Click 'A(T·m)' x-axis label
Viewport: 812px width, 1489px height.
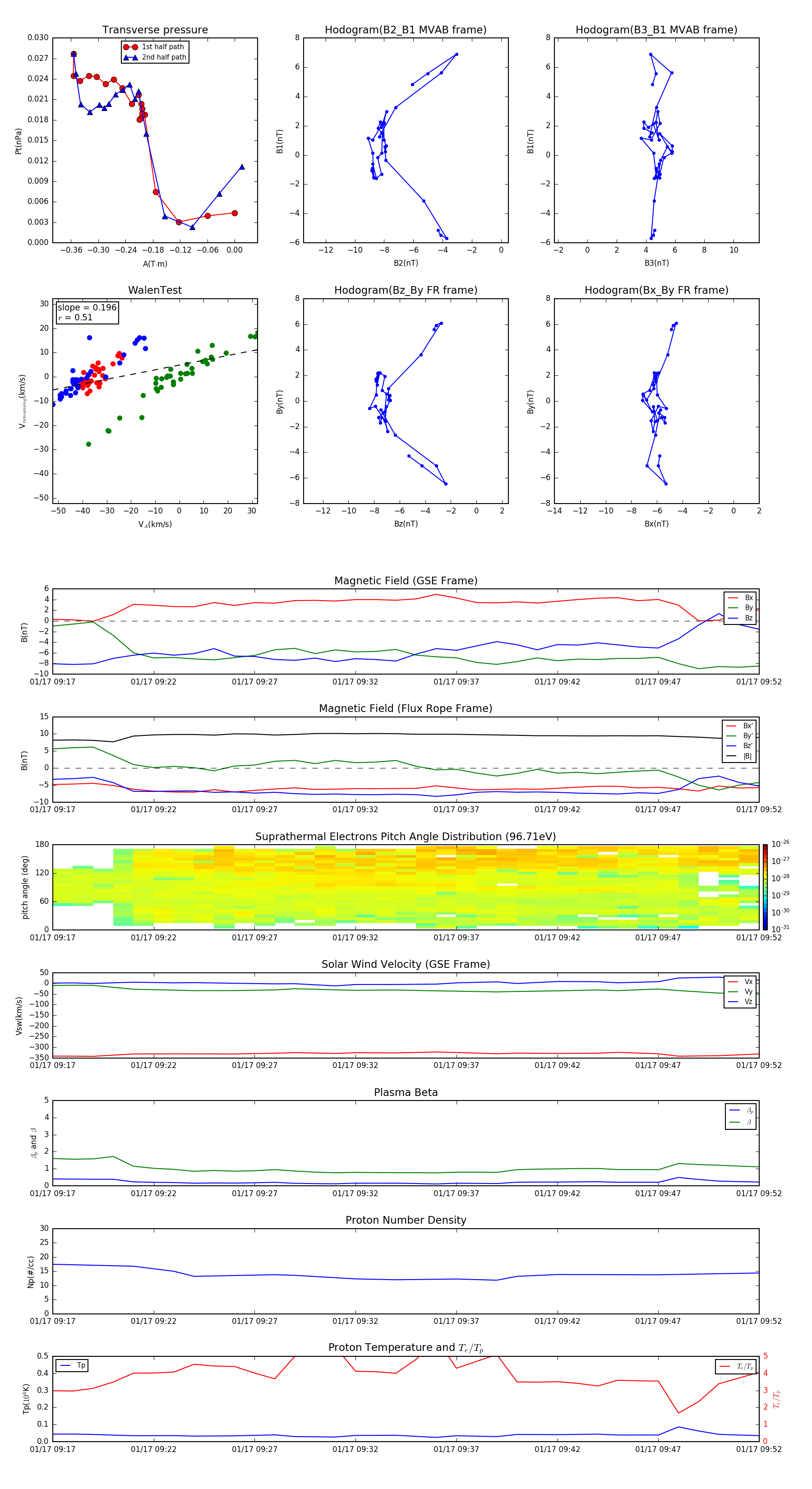point(155,264)
